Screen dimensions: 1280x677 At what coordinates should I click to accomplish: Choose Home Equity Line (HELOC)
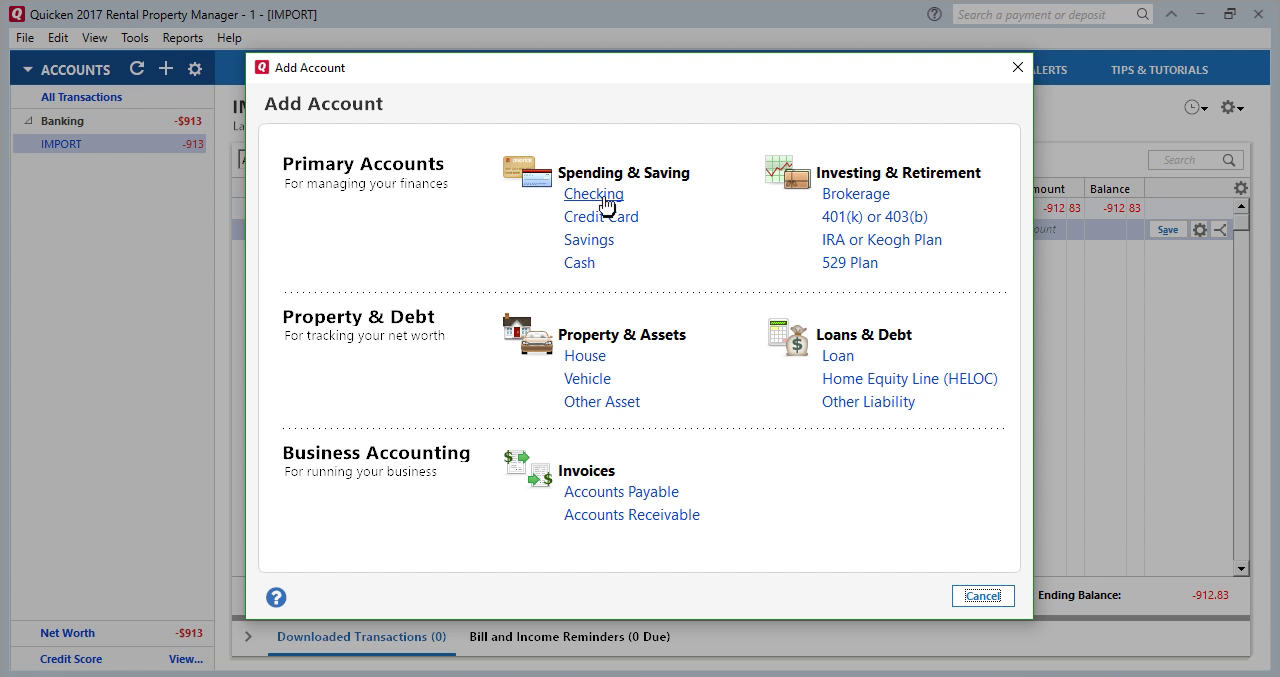click(910, 379)
